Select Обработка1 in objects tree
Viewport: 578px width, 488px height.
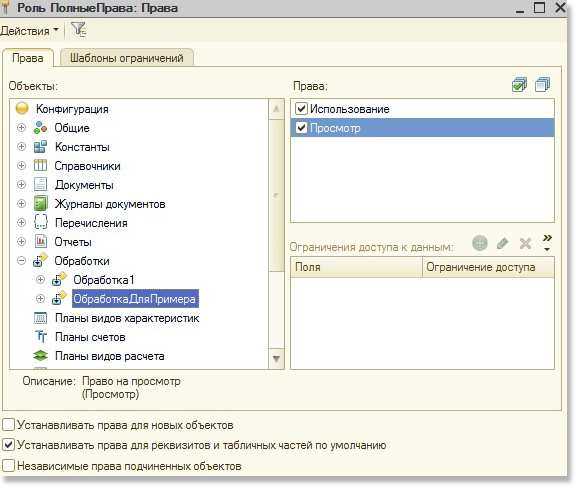(x=104, y=280)
